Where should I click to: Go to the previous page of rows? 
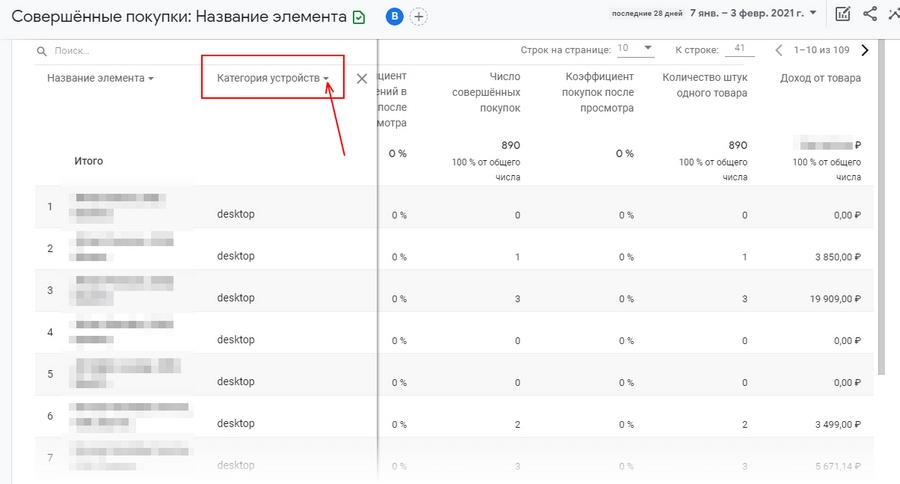(x=779, y=49)
